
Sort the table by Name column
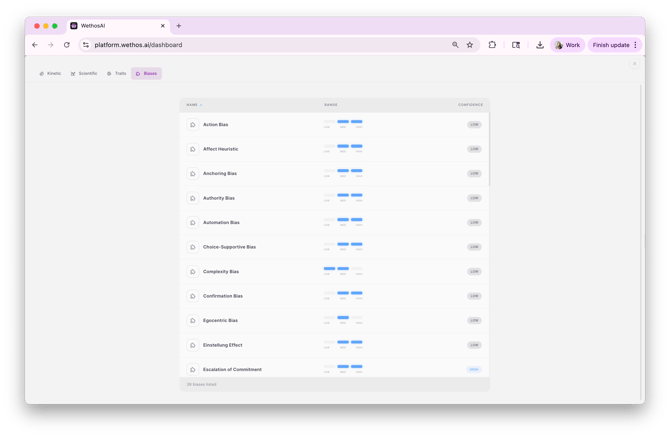tap(193, 104)
